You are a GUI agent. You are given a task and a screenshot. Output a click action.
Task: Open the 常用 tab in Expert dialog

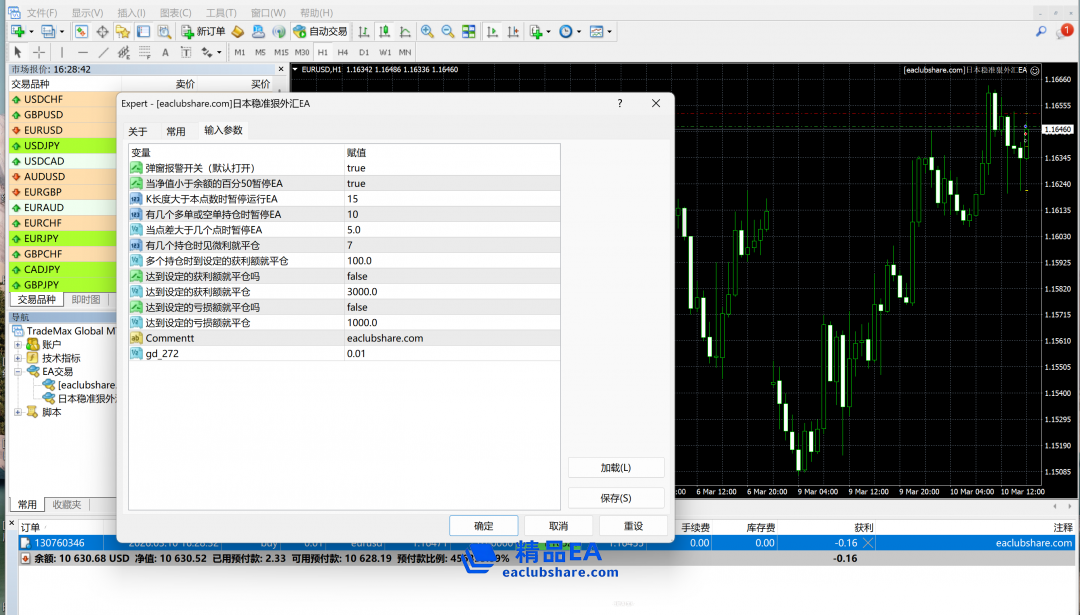click(x=175, y=131)
